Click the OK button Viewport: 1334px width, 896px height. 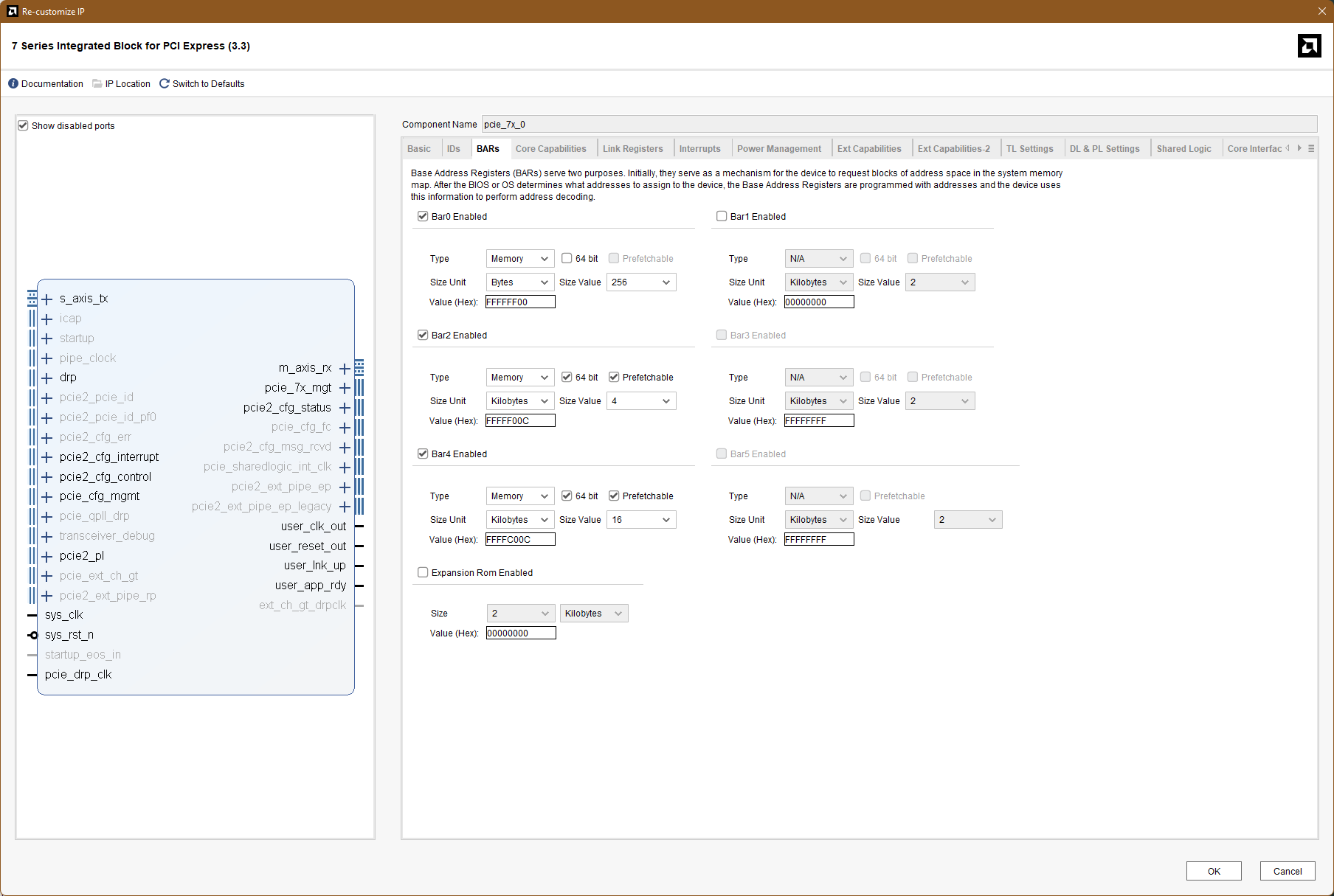[1214, 871]
